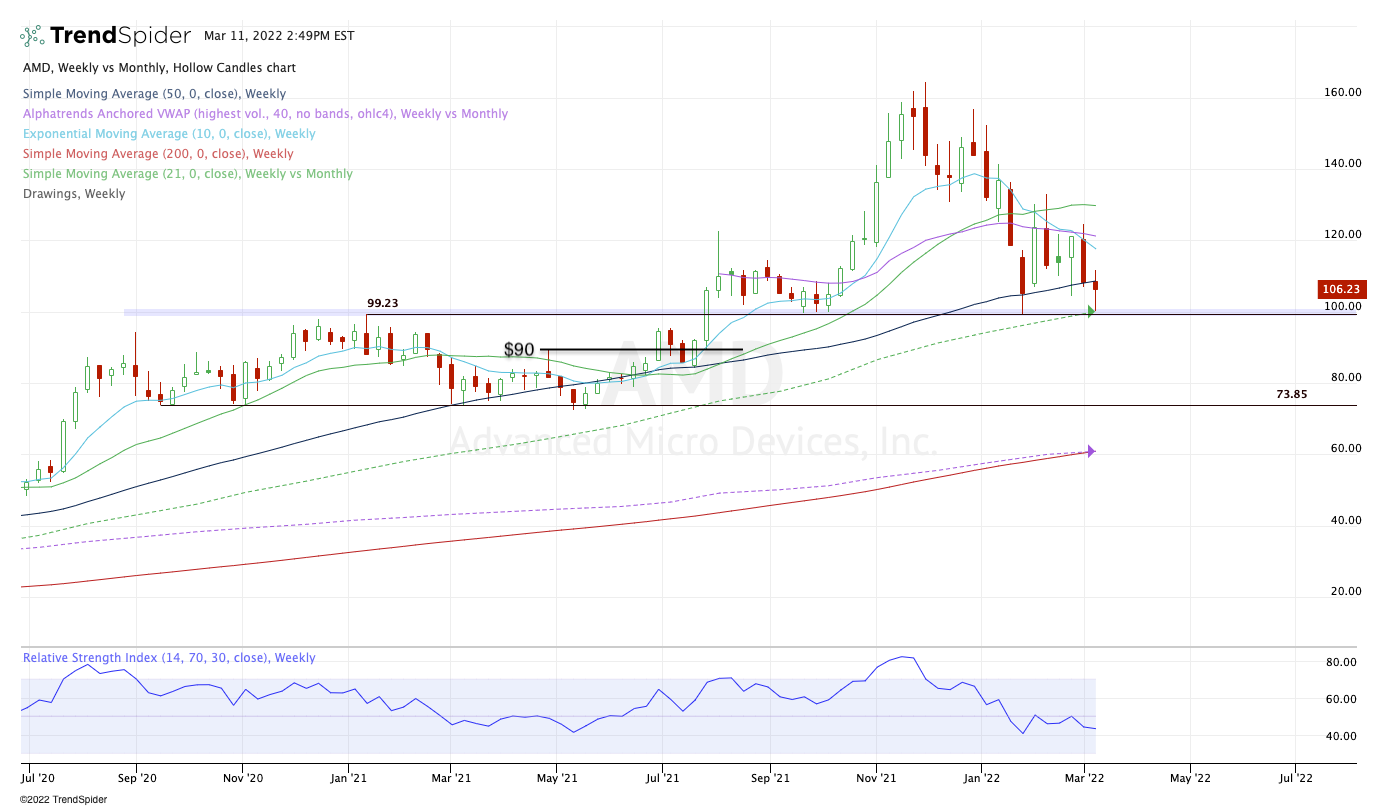Click the "Nov '21" date axis label

tap(875, 776)
